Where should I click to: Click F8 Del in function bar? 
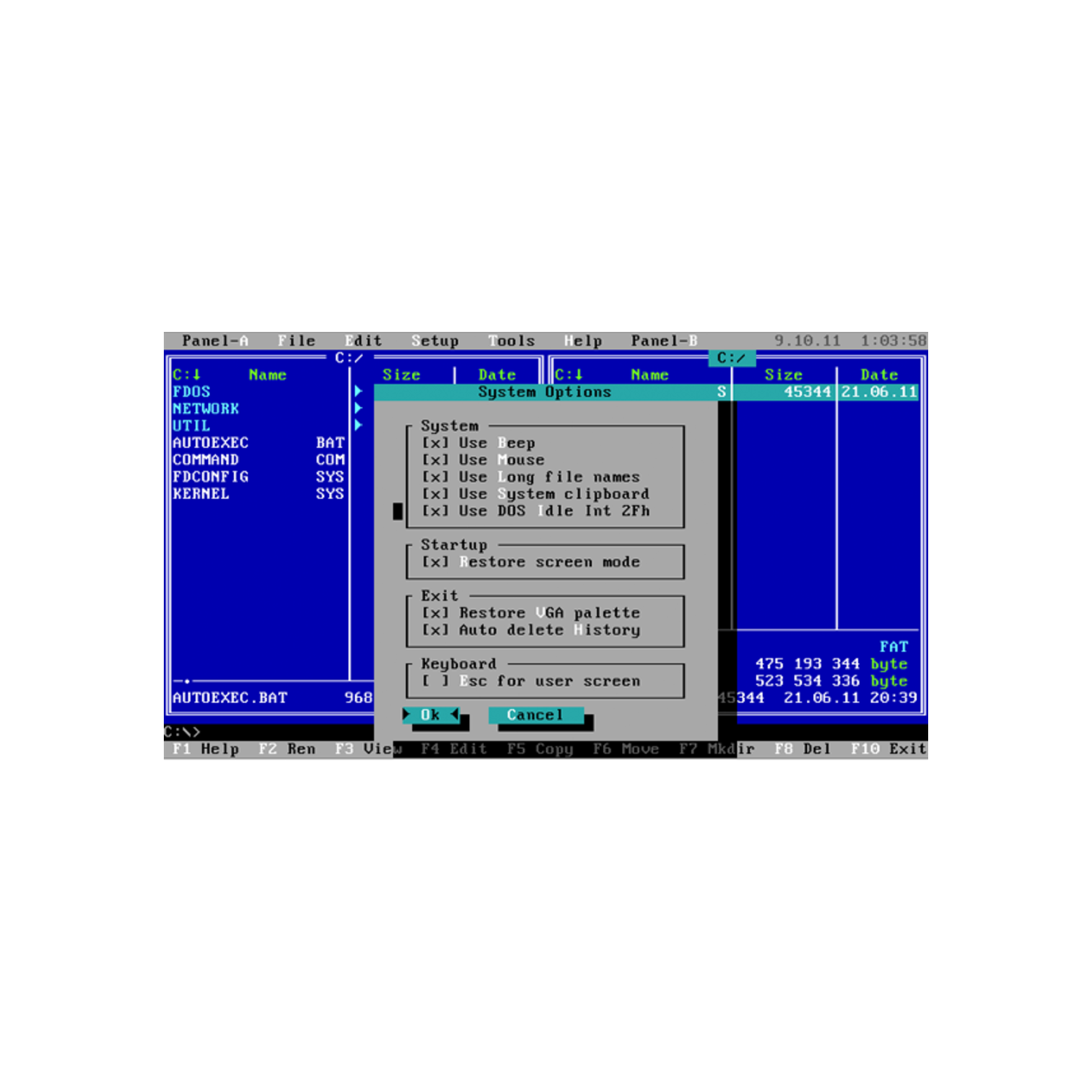click(803, 749)
